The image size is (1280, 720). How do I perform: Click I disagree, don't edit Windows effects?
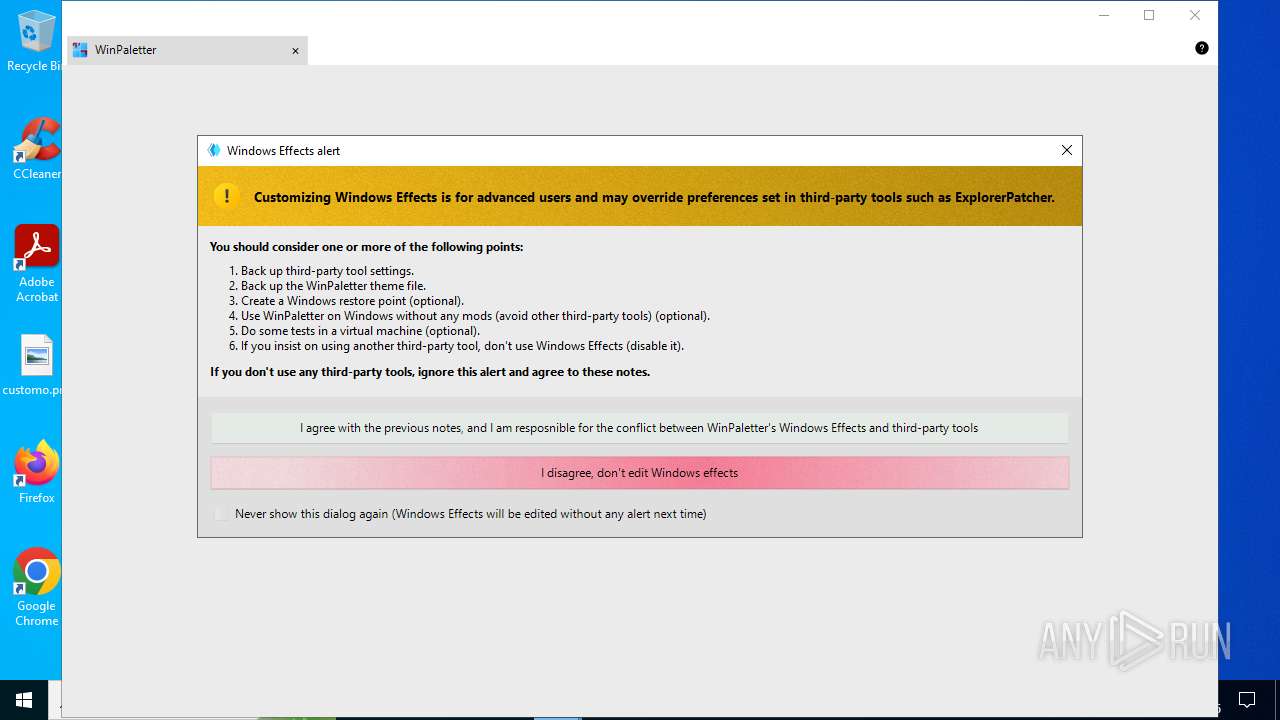(639, 473)
